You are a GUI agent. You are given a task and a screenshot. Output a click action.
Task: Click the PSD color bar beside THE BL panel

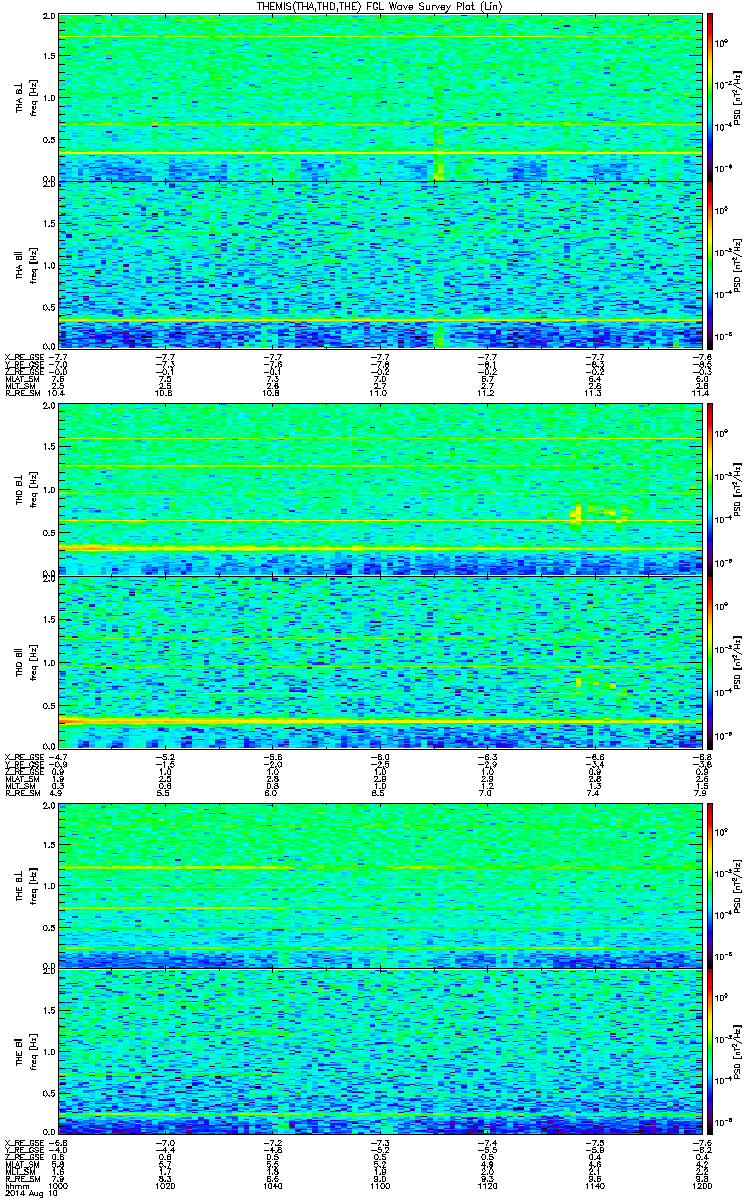pos(711,885)
